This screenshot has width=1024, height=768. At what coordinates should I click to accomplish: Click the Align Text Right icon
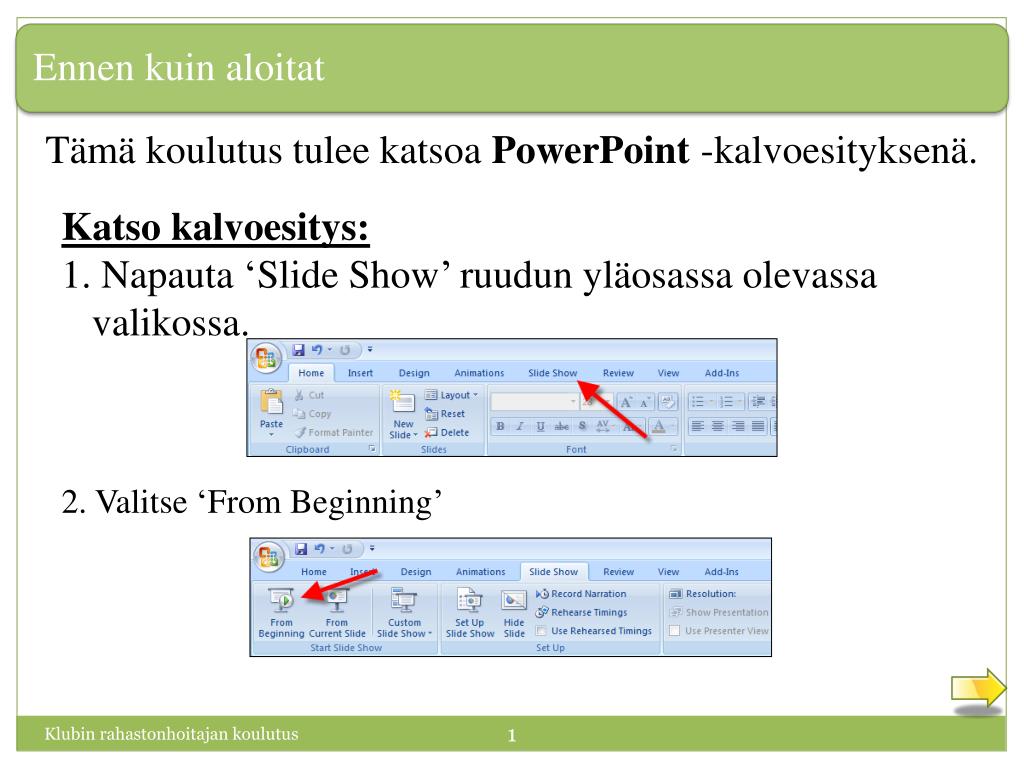click(738, 426)
